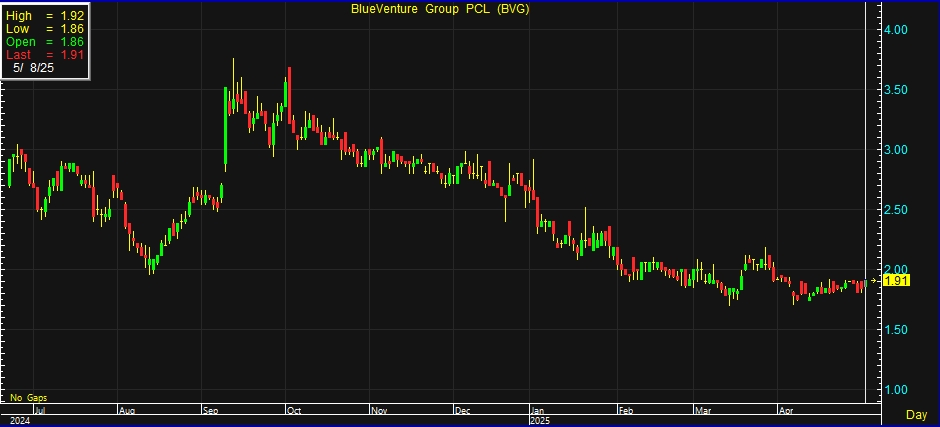Click the Oct month label on time axis
This screenshot has width=940, height=427.
294,411
